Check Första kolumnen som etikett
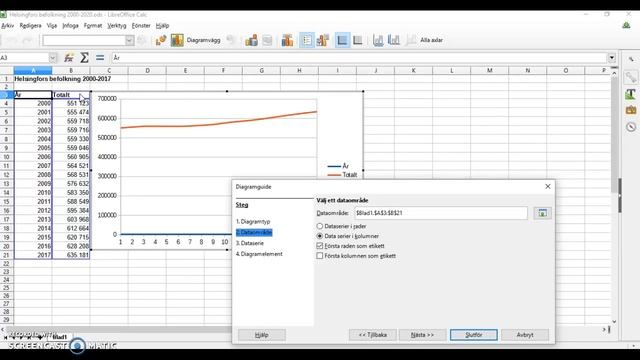Viewport: 640px width, 360px height. (320, 256)
